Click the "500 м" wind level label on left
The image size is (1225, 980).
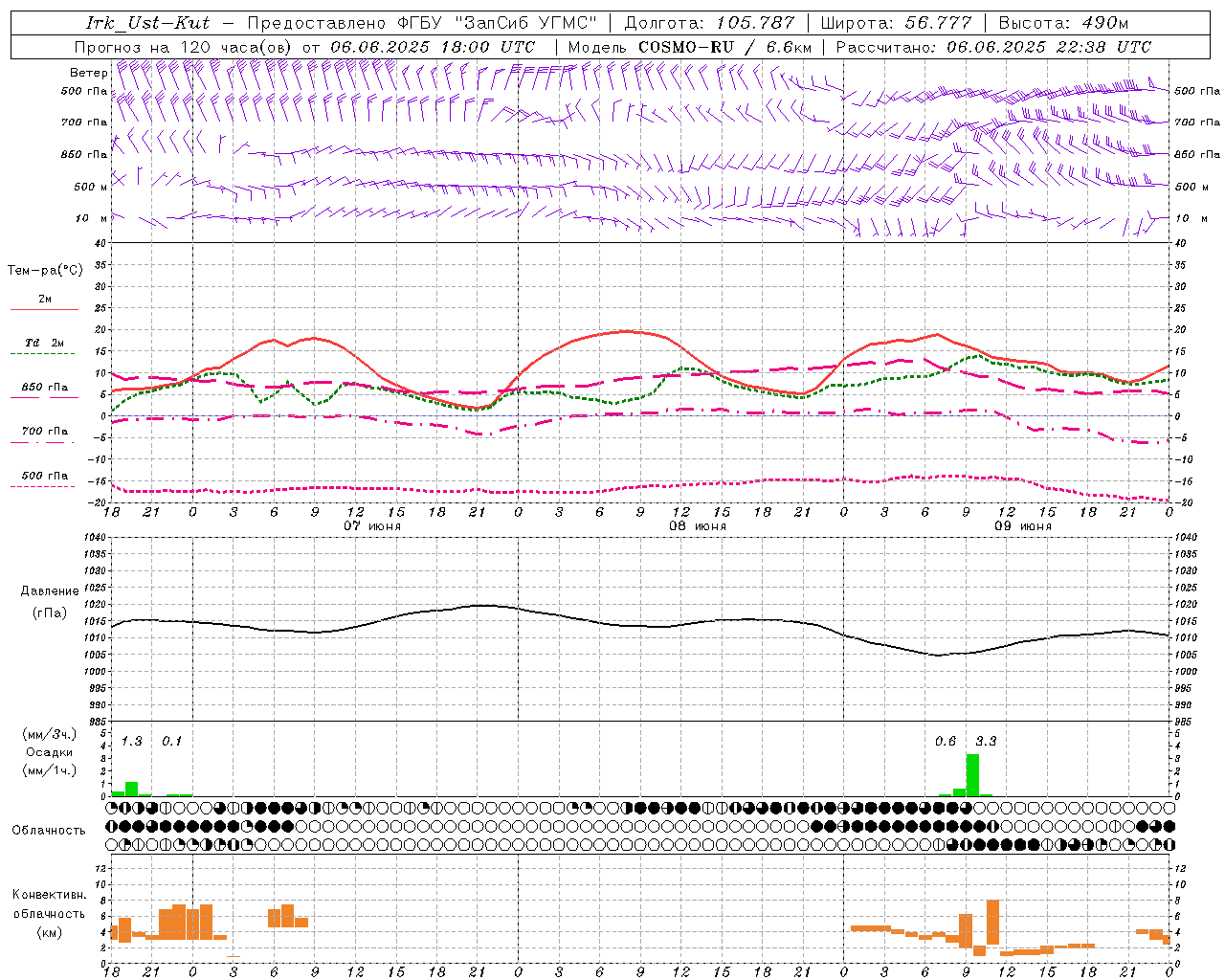tap(91, 187)
